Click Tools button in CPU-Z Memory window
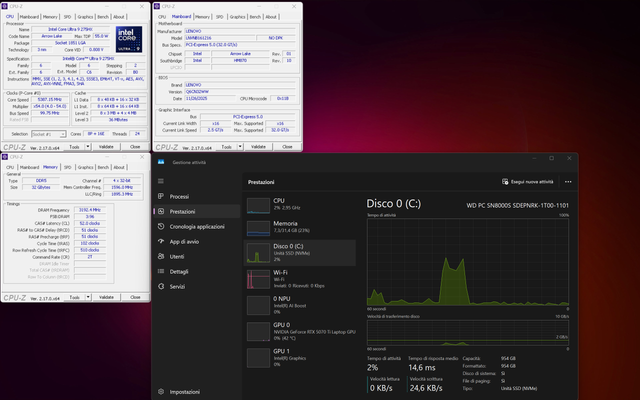 tap(74, 297)
